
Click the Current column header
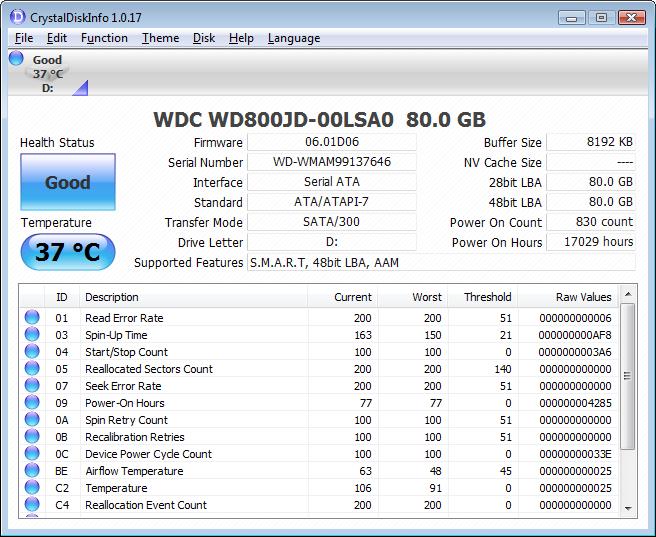(343, 297)
